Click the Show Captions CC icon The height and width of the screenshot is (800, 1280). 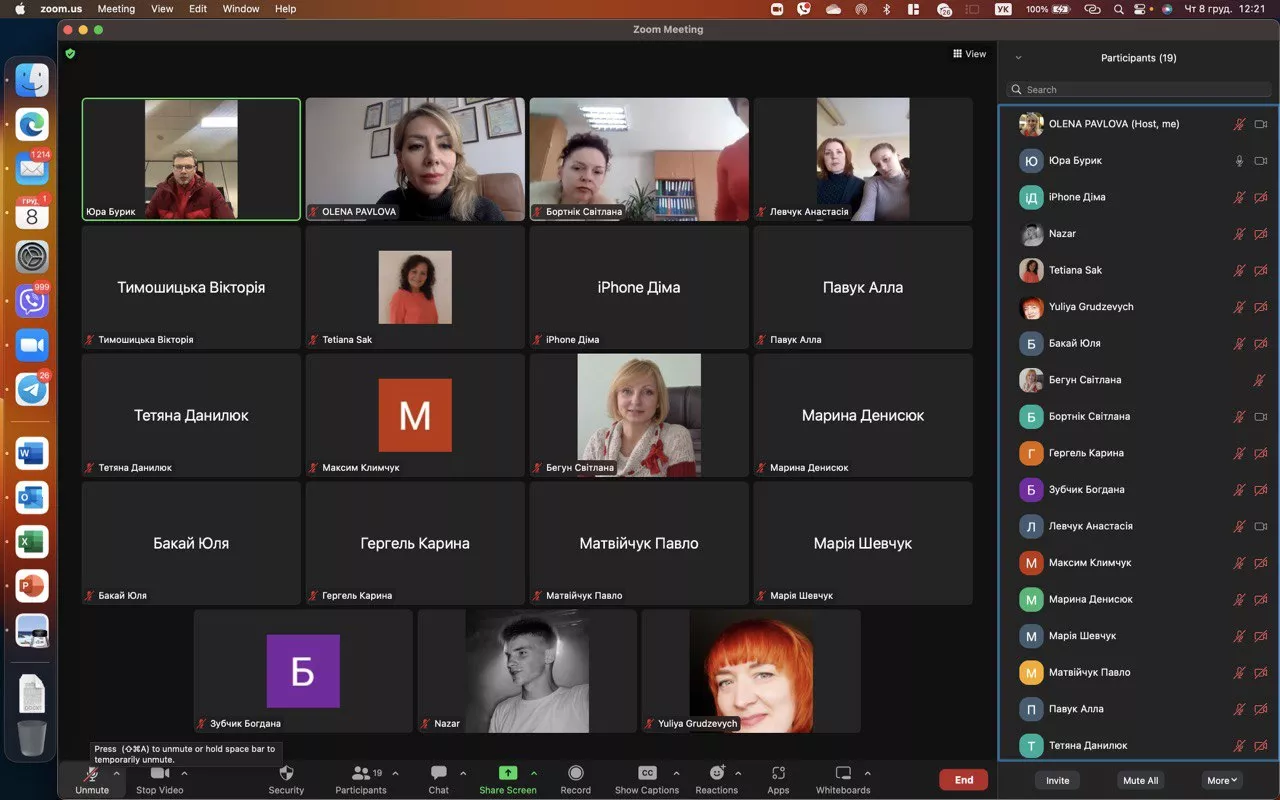click(x=646, y=774)
